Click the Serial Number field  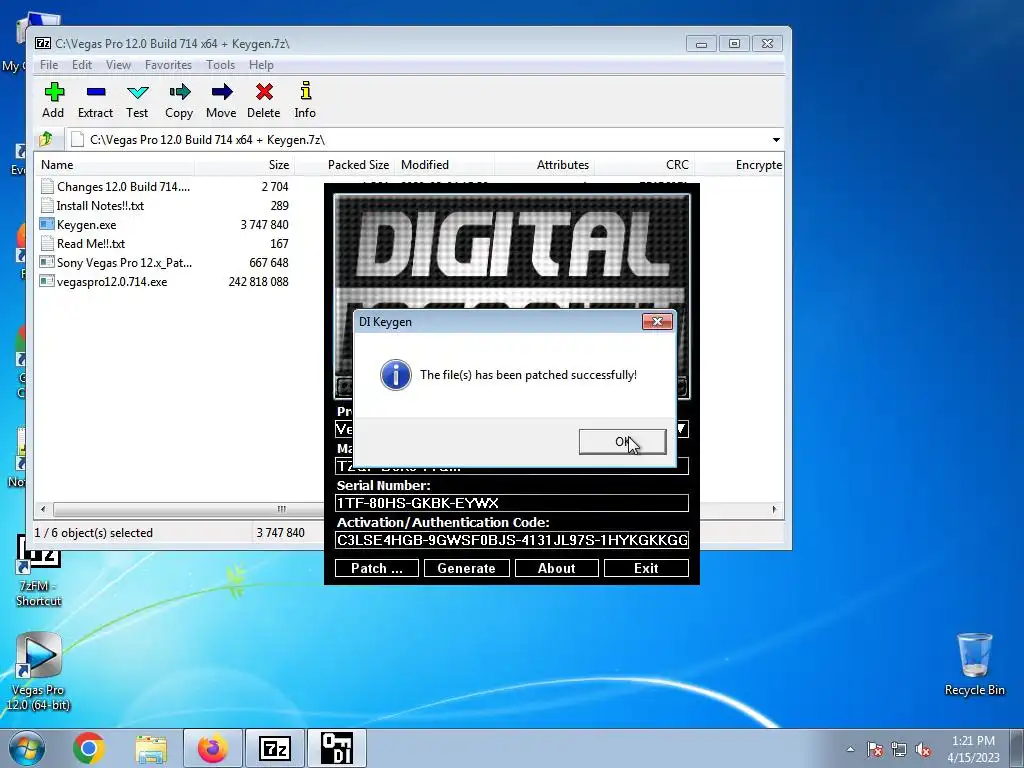pyautogui.click(x=511, y=503)
